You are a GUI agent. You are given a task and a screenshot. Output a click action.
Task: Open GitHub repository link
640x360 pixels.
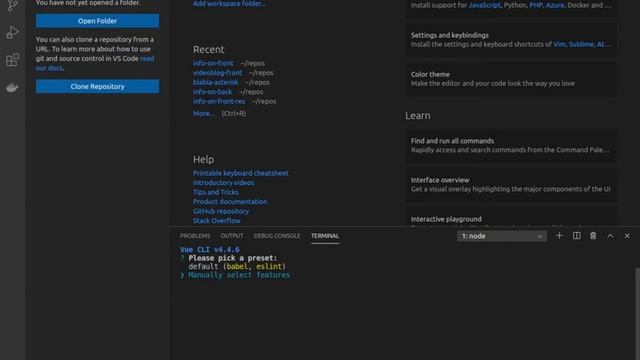[221, 211]
